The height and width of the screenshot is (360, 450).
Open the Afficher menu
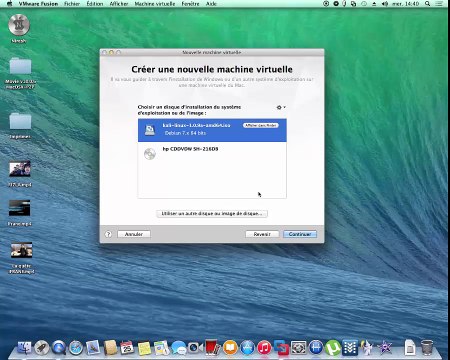tap(119, 4)
